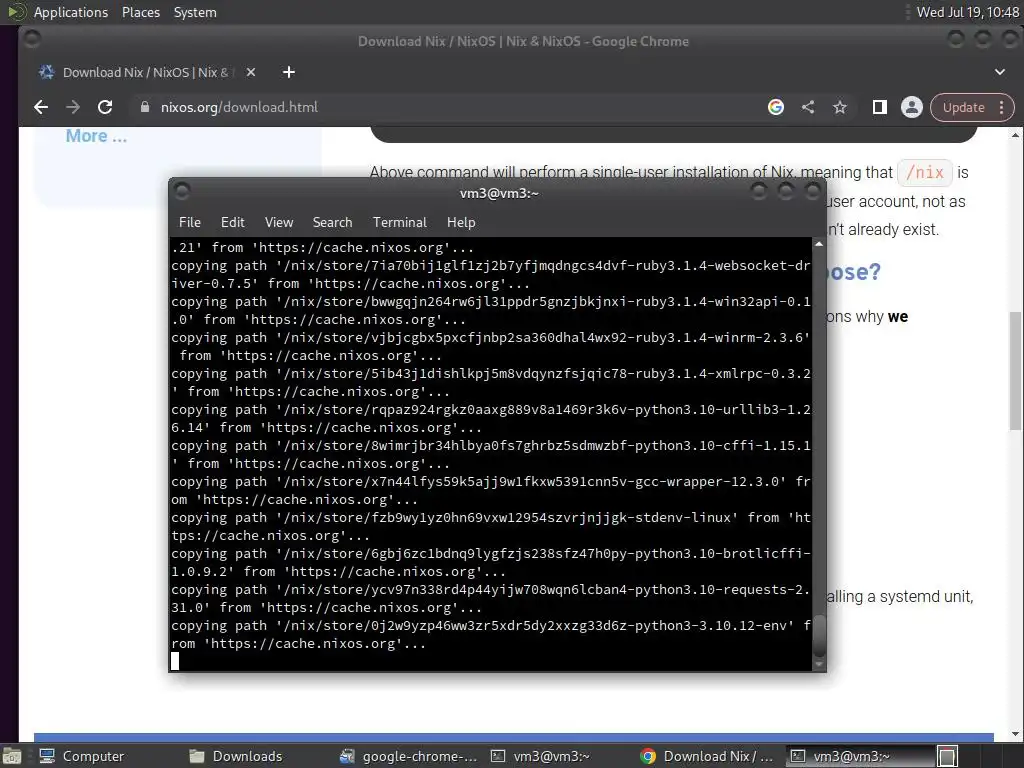Click terminal scrollbar up arrow
The image size is (1024, 768).
click(819, 244)
